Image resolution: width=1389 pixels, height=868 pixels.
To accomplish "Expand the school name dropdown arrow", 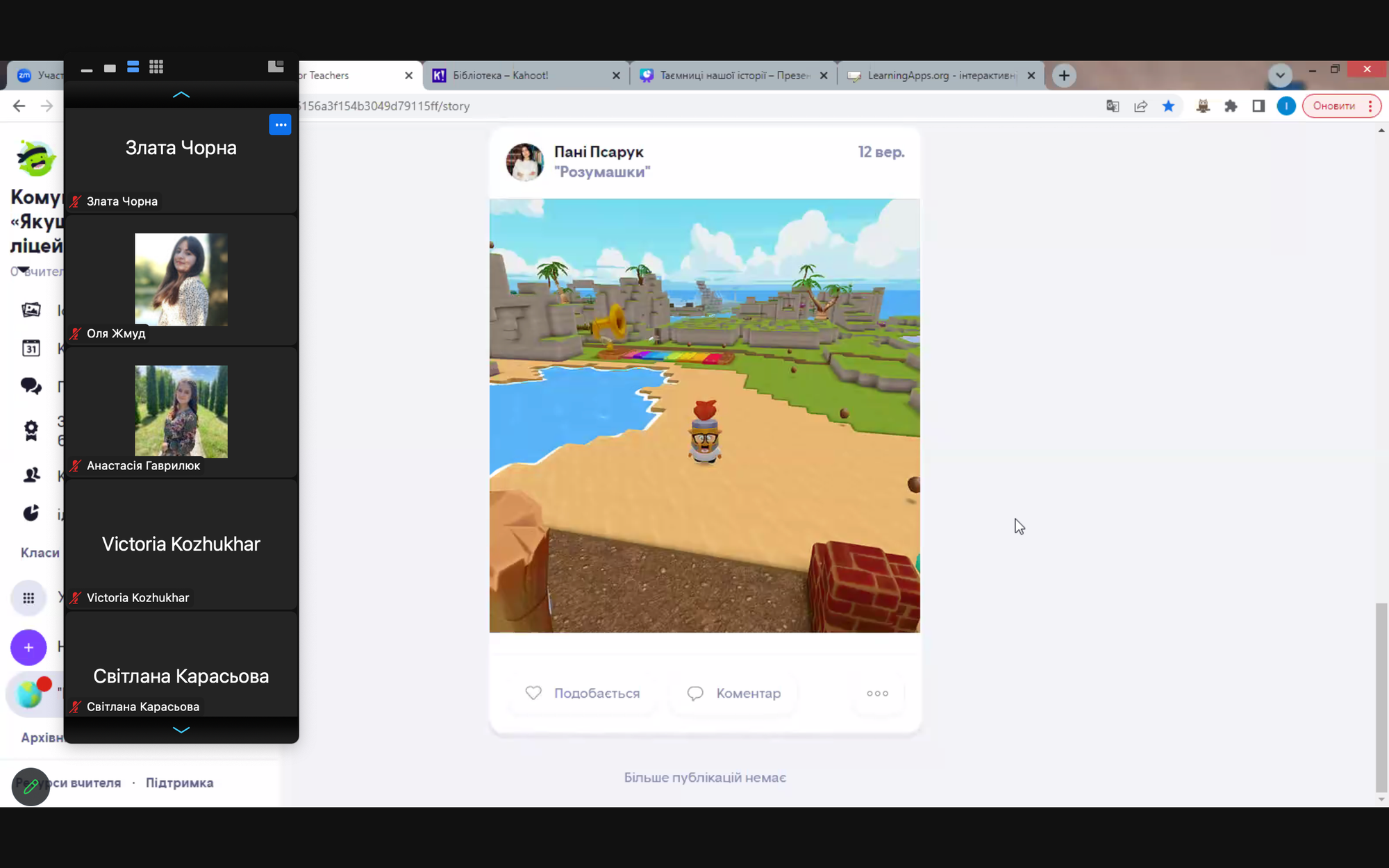I will (23, 269).
